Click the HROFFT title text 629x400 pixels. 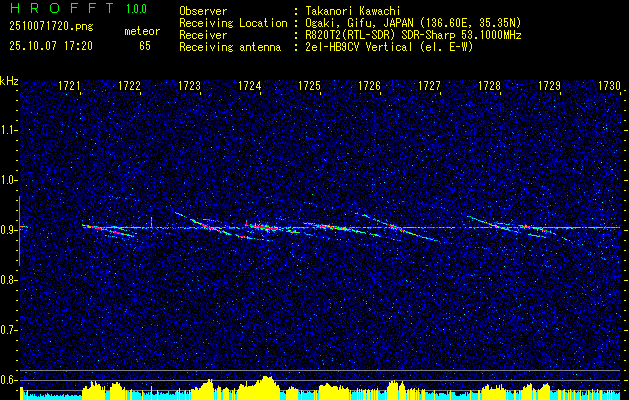coord(62,8)
